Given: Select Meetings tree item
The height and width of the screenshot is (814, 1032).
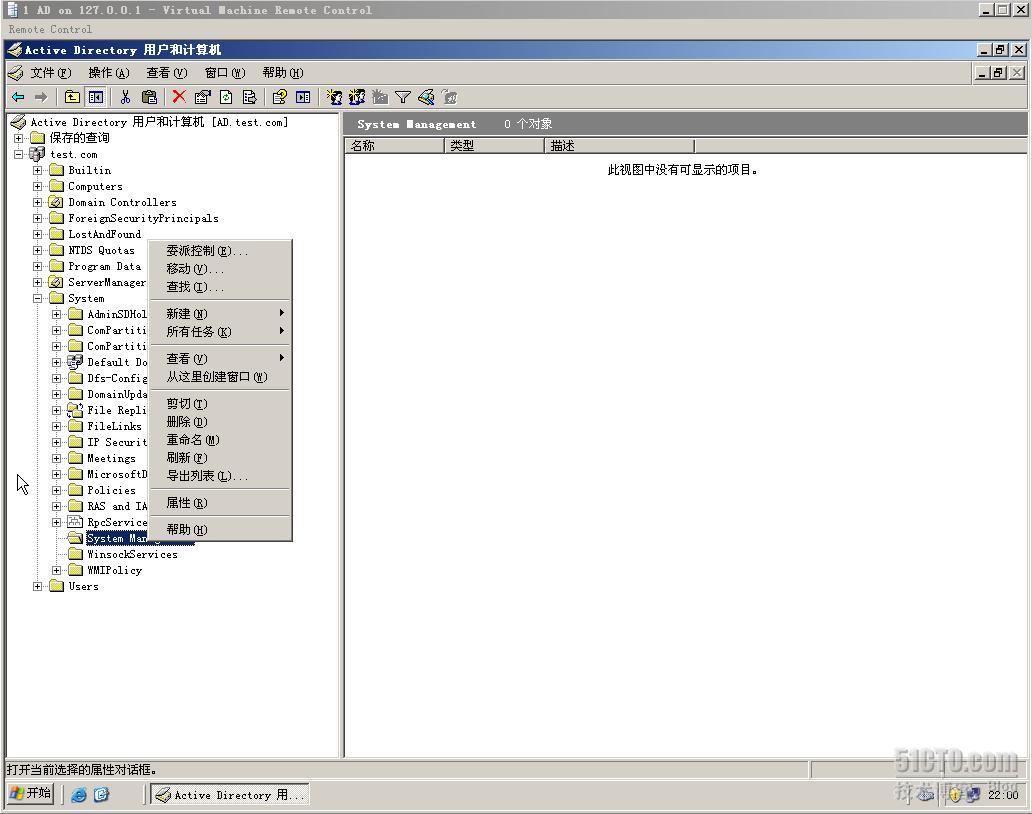Looking at the screenshot, I should (x=111, y=458).
